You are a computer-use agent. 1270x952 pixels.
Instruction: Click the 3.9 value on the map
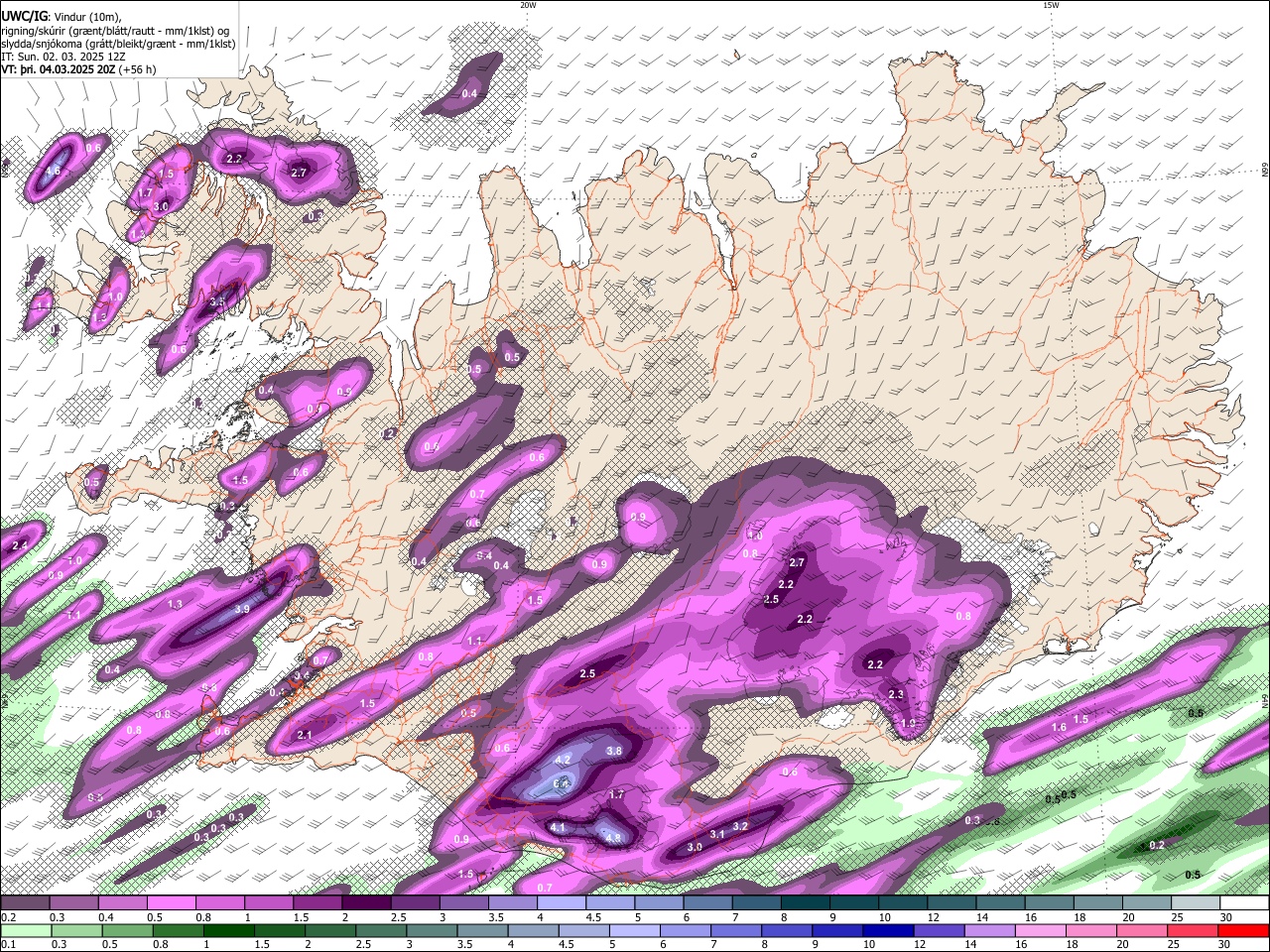tap(242, 610)
